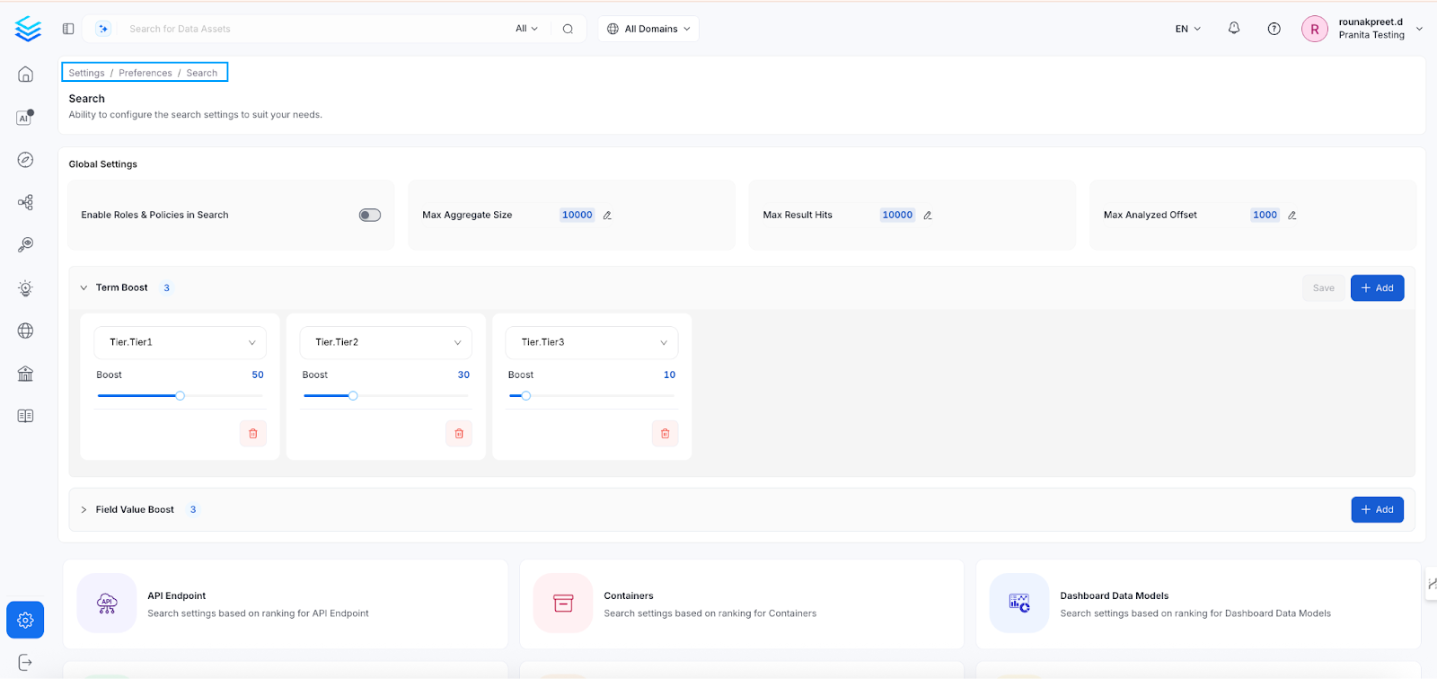The height and width of the screenshot is (679, 1438).
Task: Open the Domains globe icon
Action: pyautogui.click(x=24, y=330)
